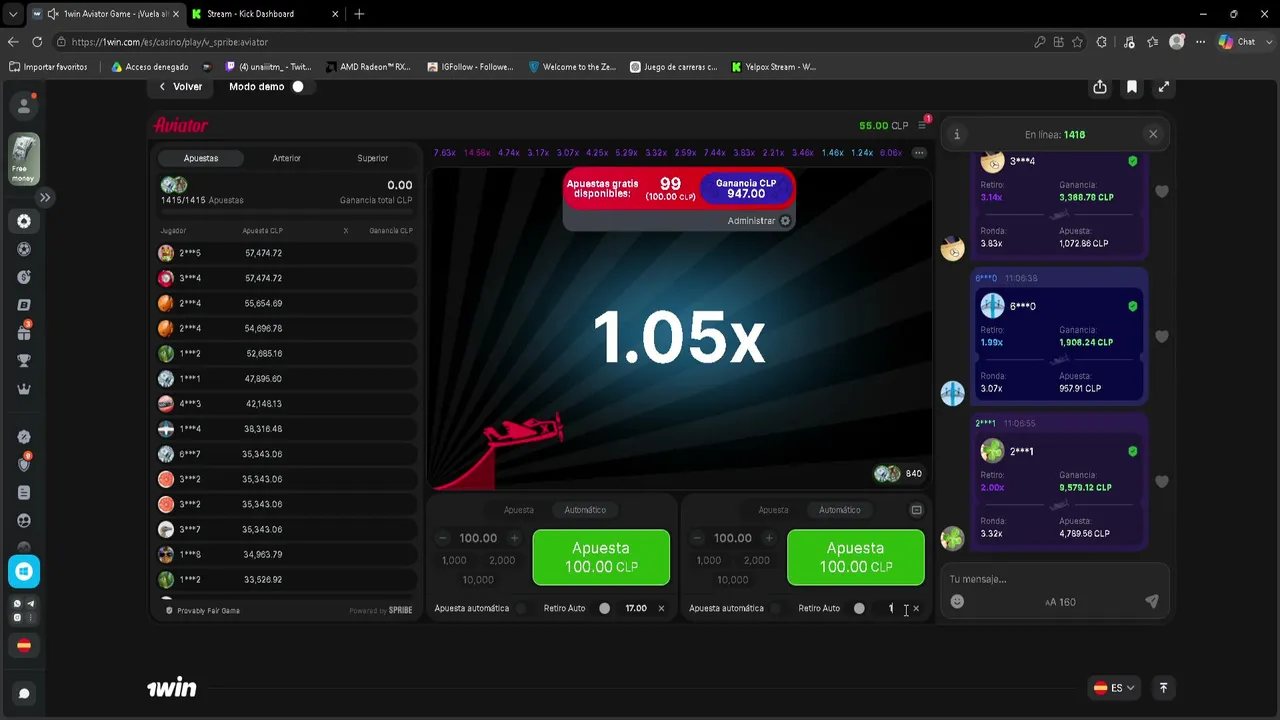Viewport: 1280px width, 720px height.
Task: Close the chat panel with X
Action: [x=1153, y=134]
